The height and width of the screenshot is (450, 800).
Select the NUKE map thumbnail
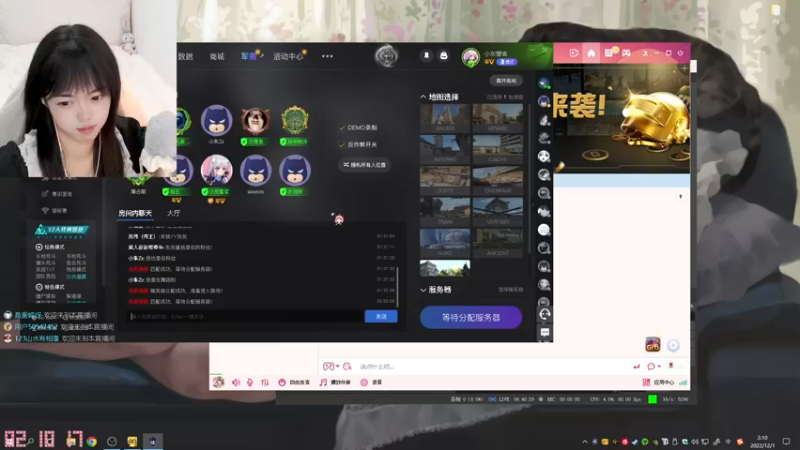tap(445, 242)
